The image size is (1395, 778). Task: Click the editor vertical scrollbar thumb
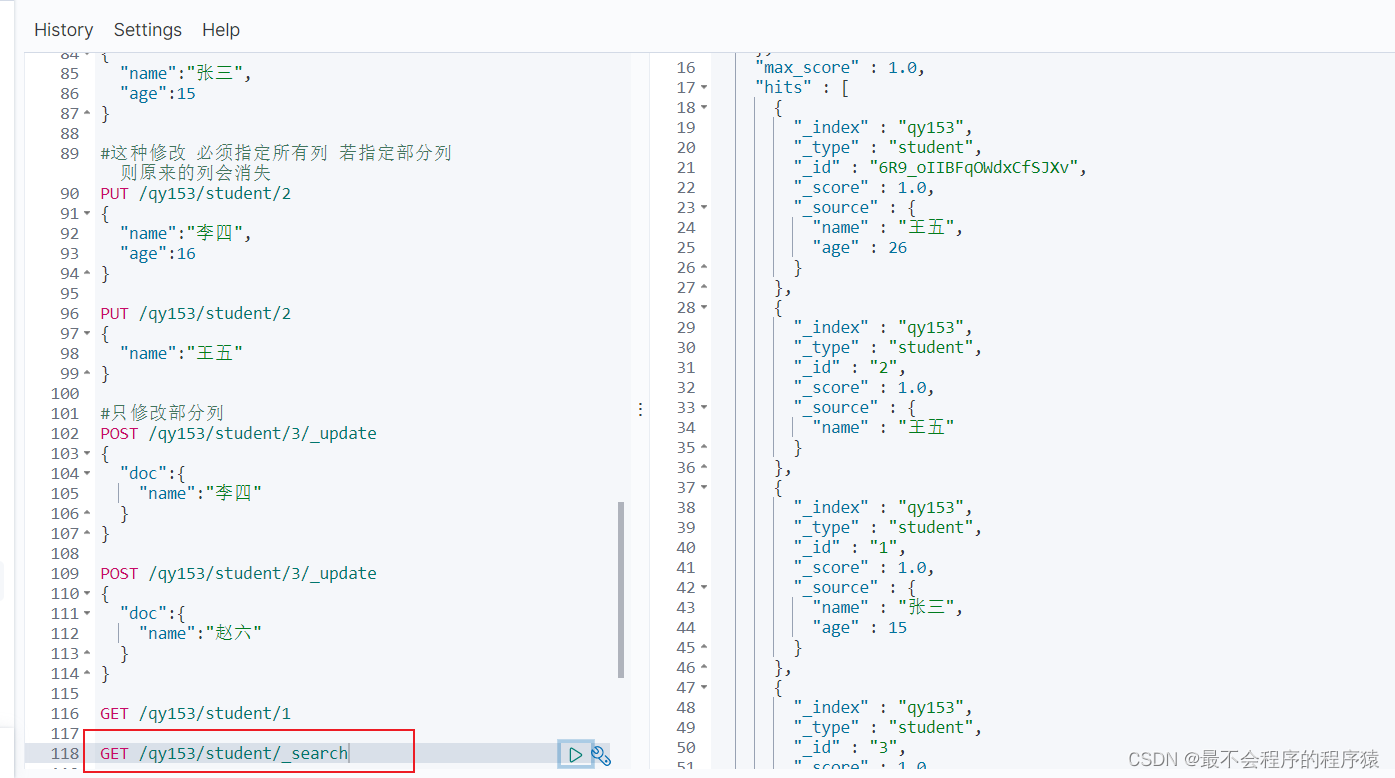(621, 590)
